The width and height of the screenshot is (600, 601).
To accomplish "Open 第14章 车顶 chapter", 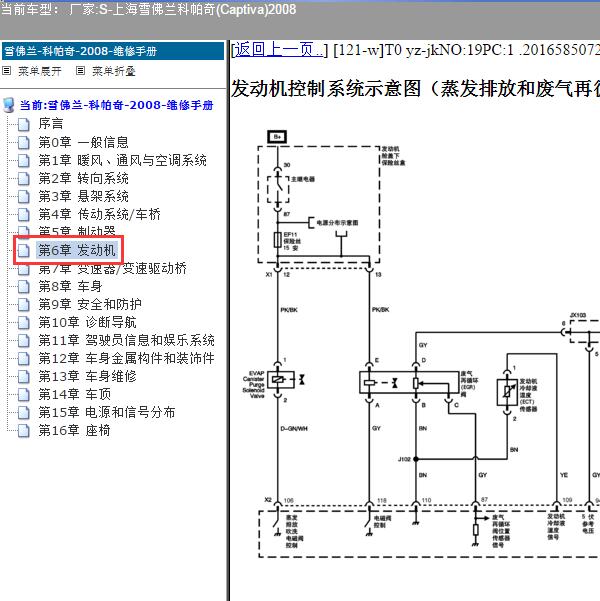I will point(74,394).
